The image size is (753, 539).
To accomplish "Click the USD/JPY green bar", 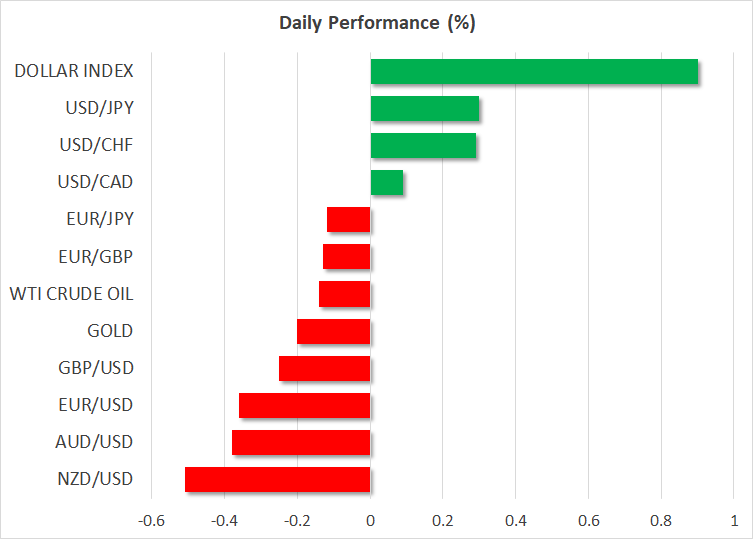I will [424, 108].
